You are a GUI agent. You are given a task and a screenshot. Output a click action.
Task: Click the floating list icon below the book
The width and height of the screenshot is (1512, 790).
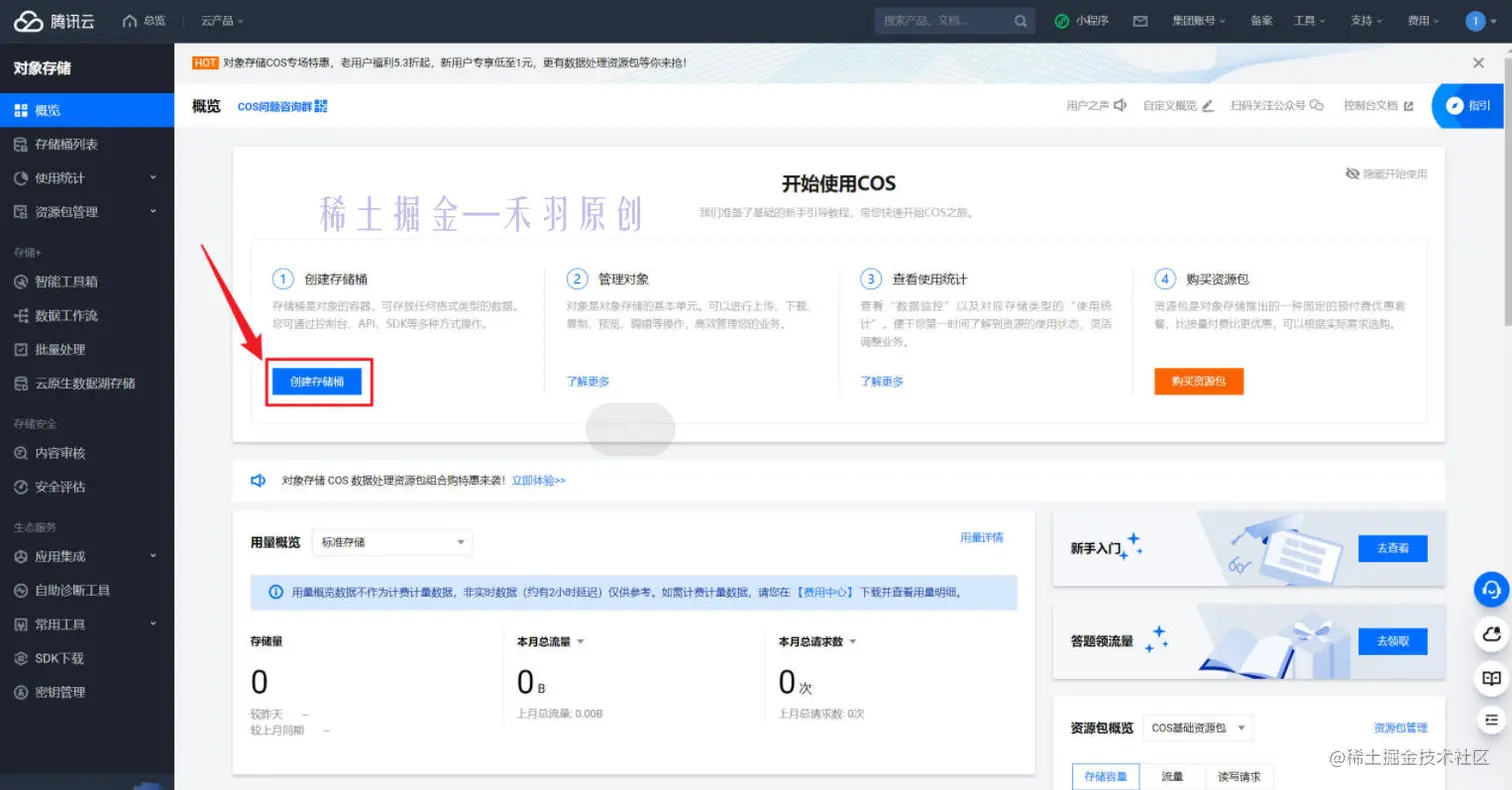click(1491, 720)
